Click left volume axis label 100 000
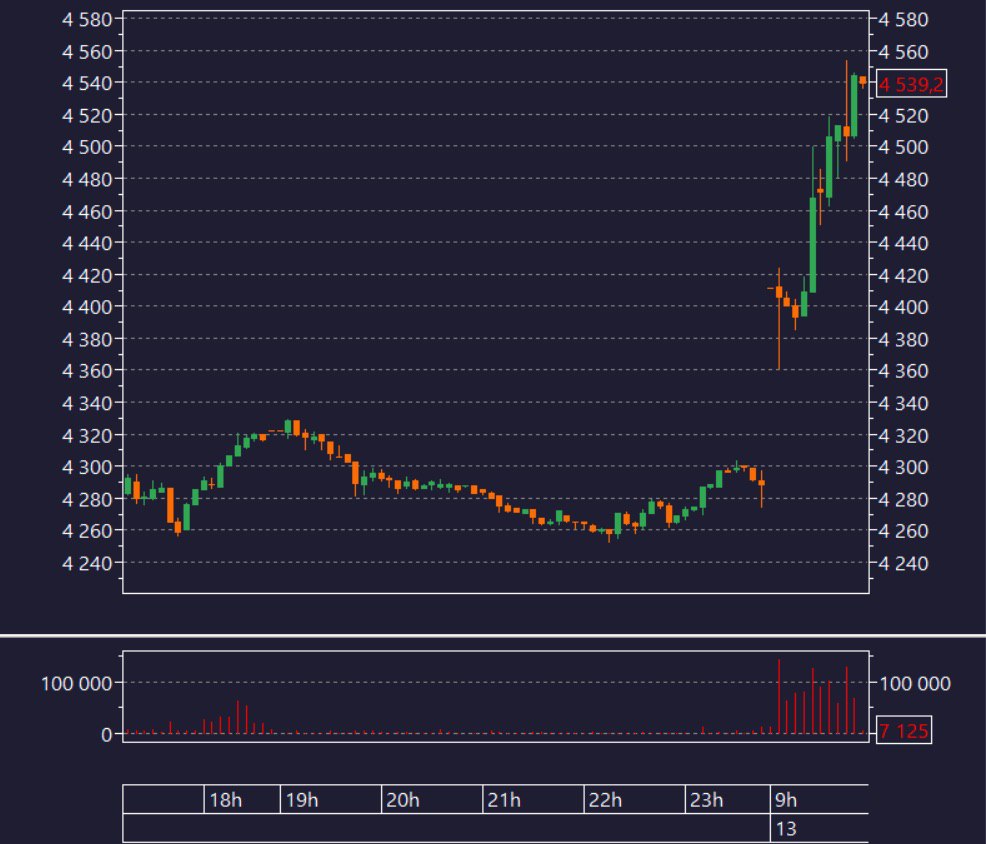The image size is (986, 844). pyautogui.click(x=77, y=683)
